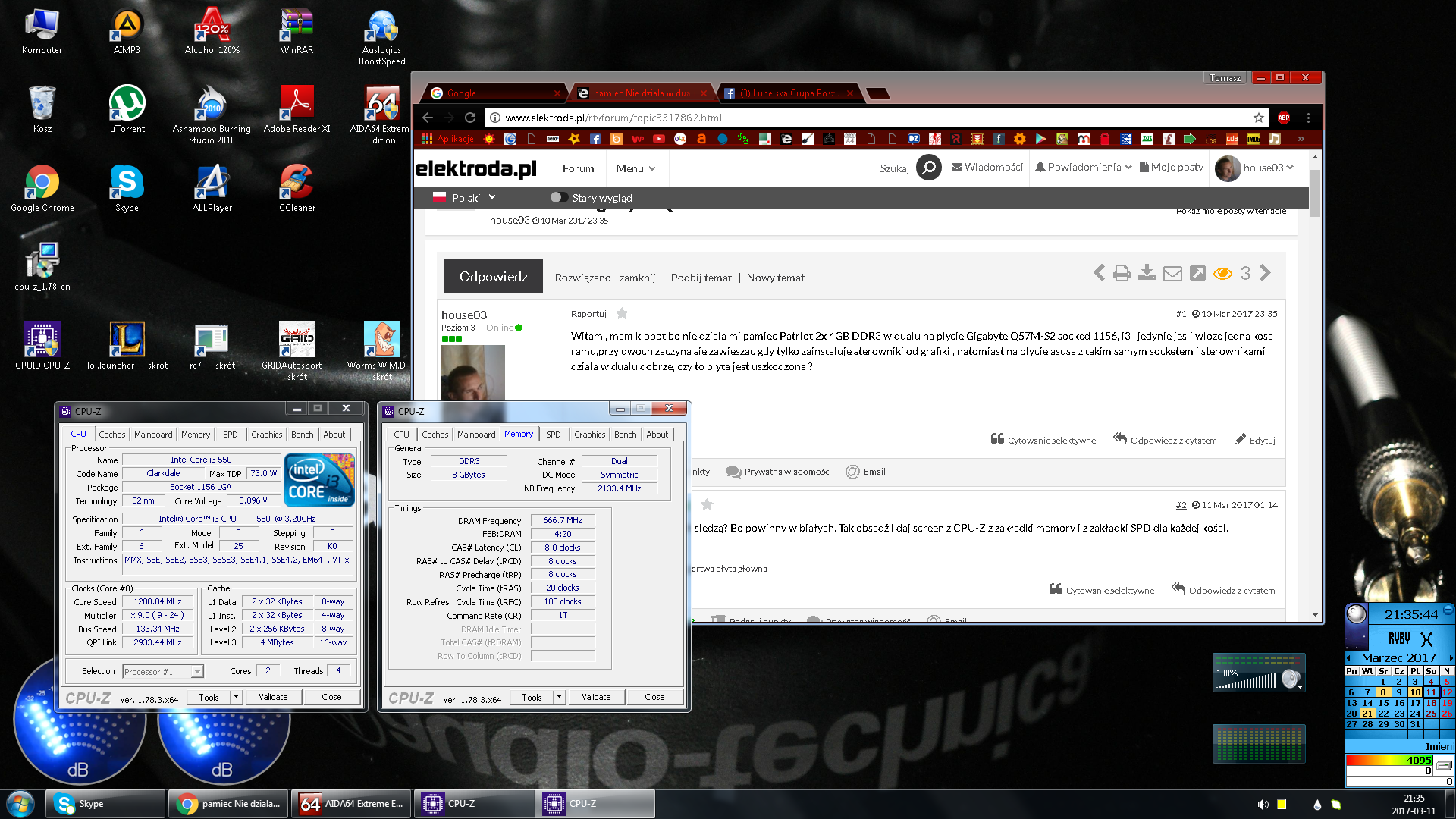Open the AIMP3 desktop shortcut

pos(127,32)
